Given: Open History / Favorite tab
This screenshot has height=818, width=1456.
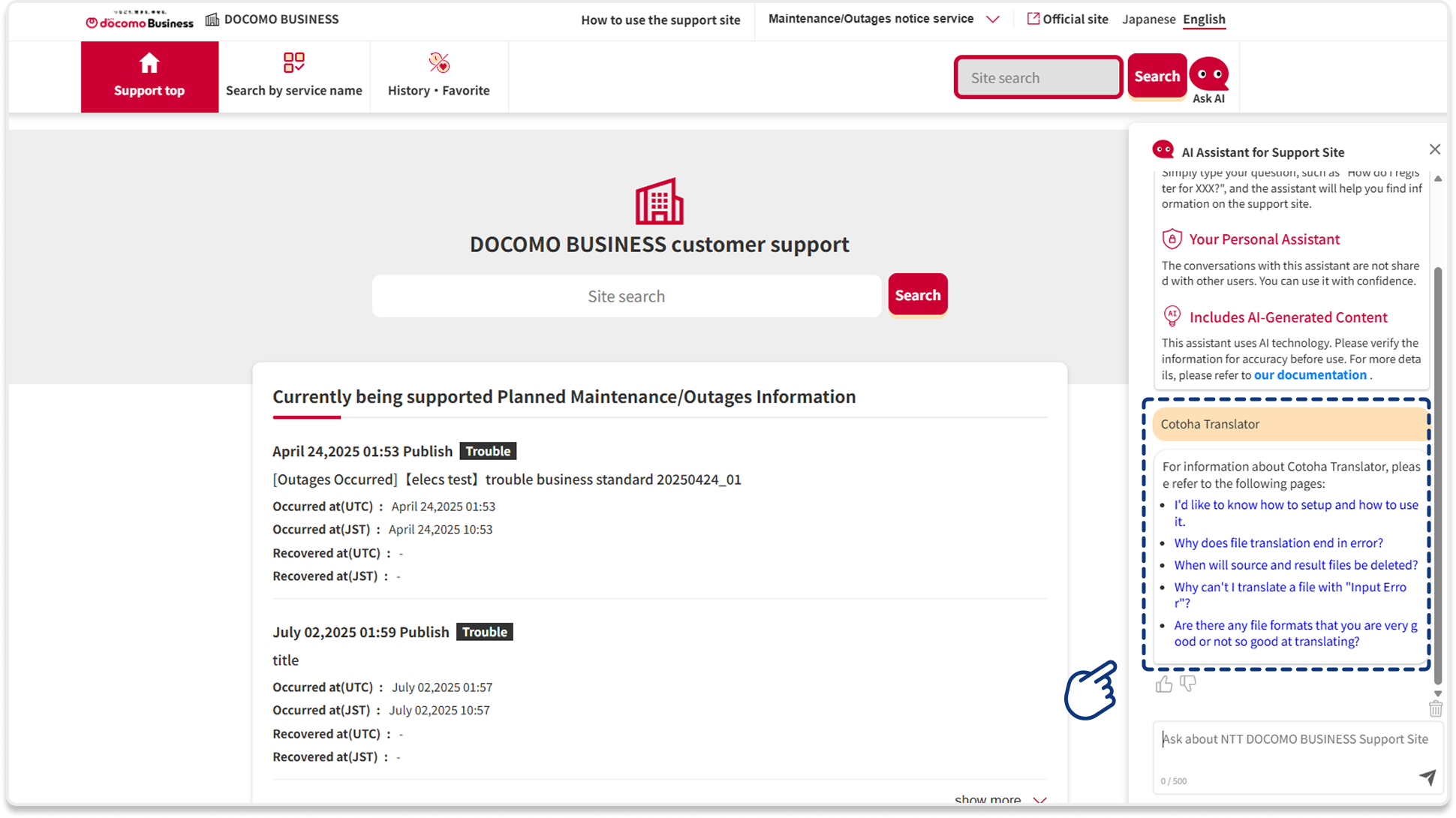Looking at the screenshot, I should coord(438,77).
